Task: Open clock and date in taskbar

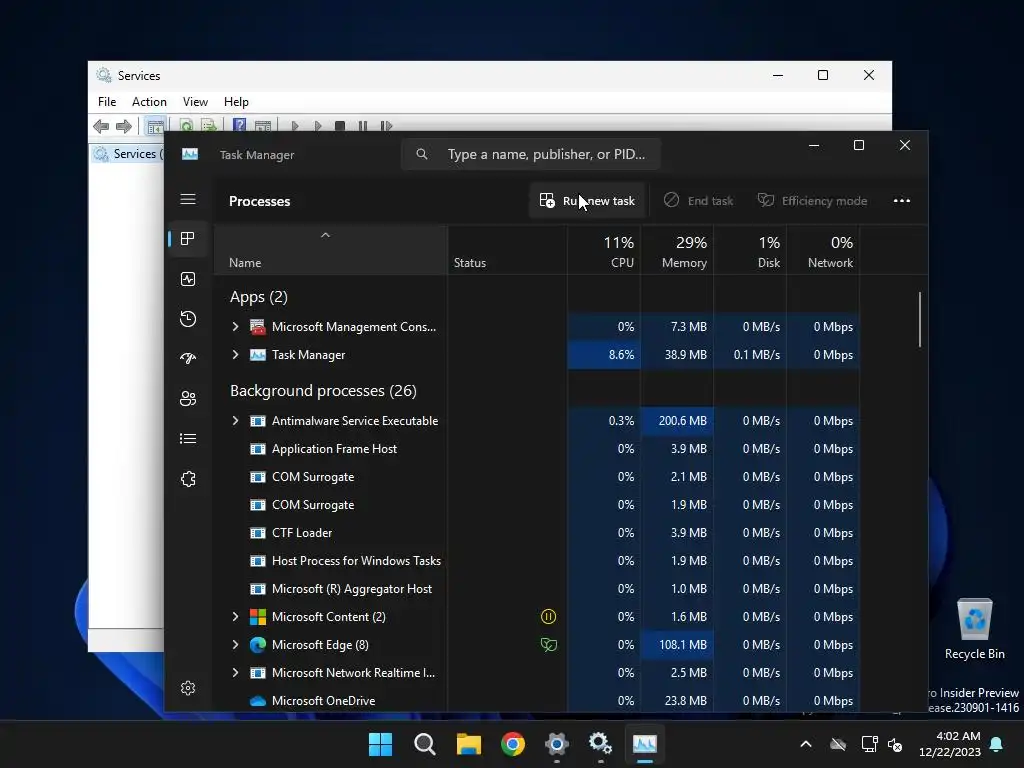Action: point(950,744)
